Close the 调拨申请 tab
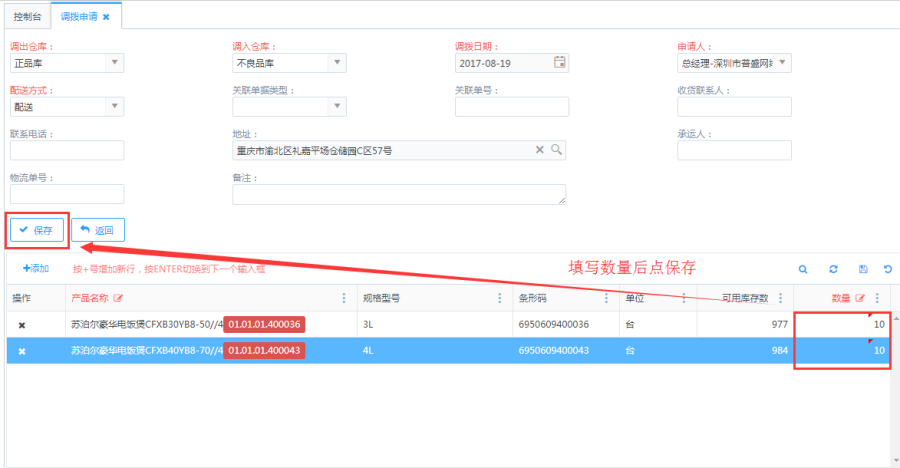Screen dimensions: 900x468 coord(106,17)
